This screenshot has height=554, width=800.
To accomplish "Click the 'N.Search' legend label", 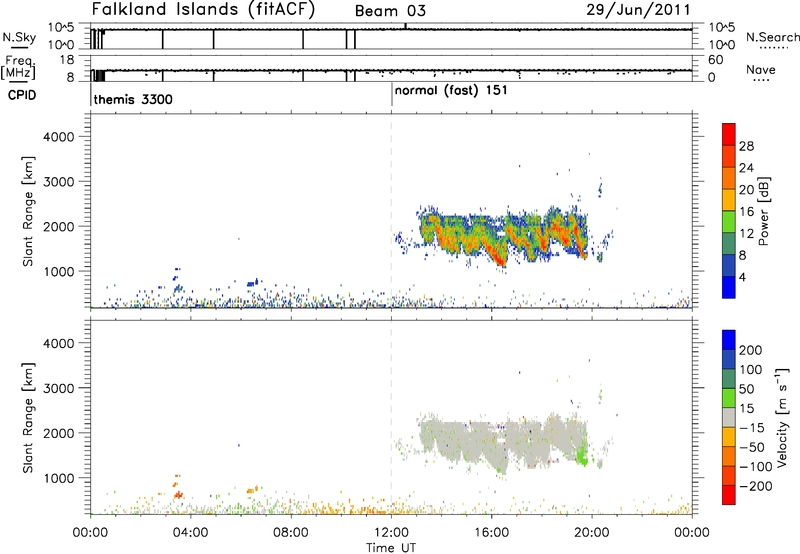I will pyautogui.click(x=773, y=37).
